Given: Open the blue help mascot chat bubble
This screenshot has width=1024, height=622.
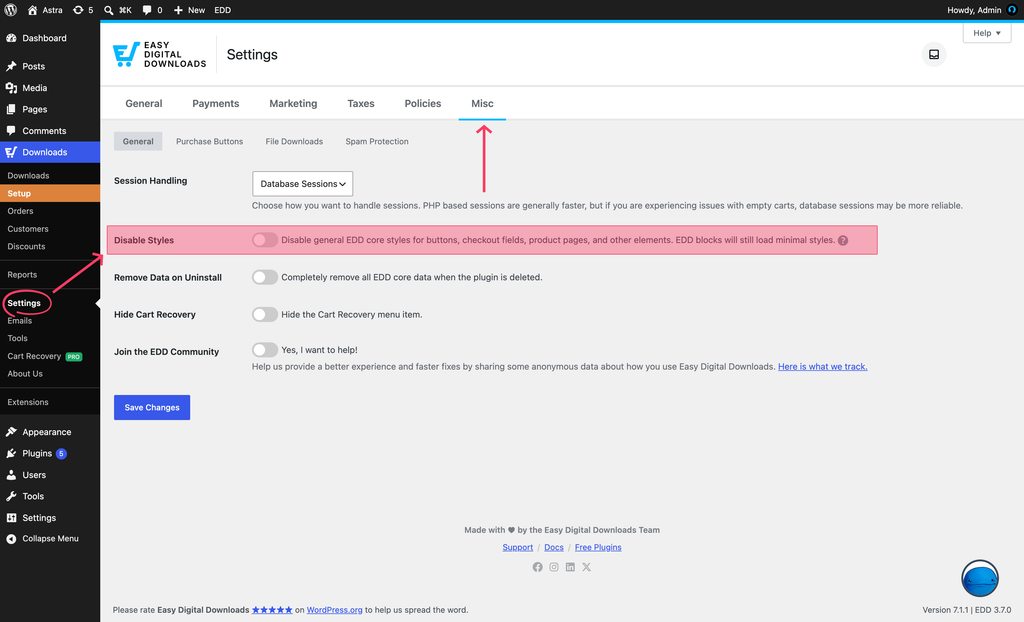Looking at the screenshot, I should pos(980,578).
